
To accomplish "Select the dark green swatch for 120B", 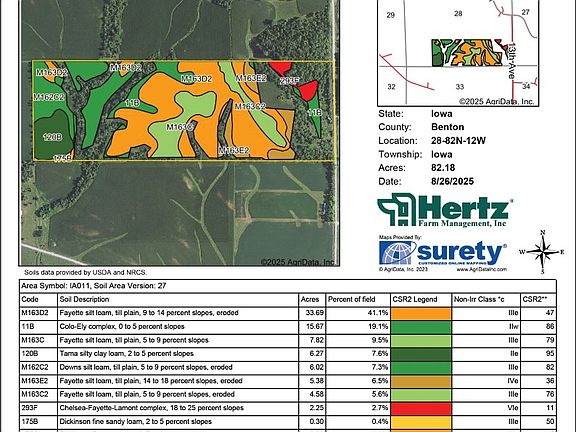I will coord(421,354).
